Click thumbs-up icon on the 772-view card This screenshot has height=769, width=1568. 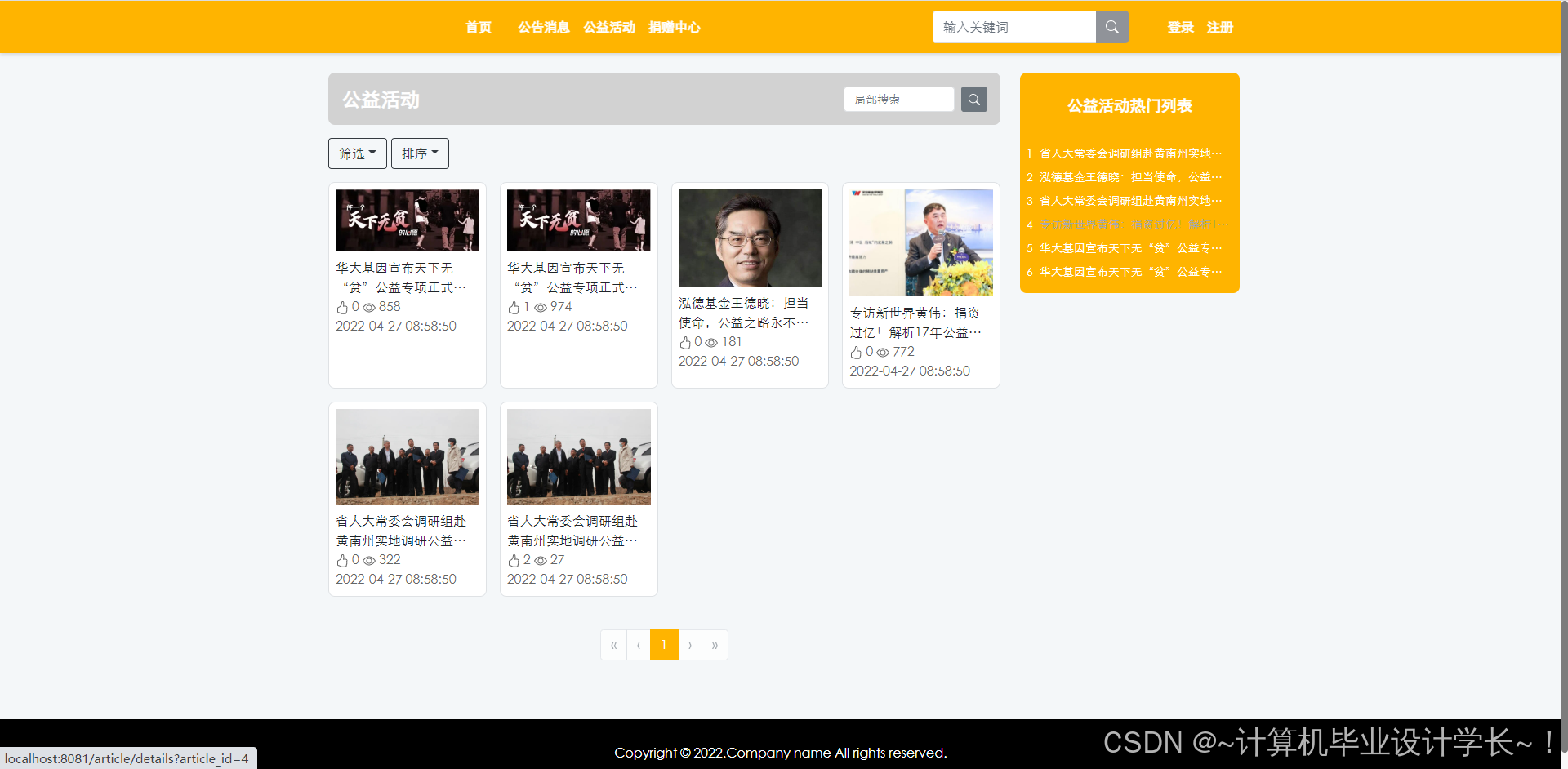856,353
